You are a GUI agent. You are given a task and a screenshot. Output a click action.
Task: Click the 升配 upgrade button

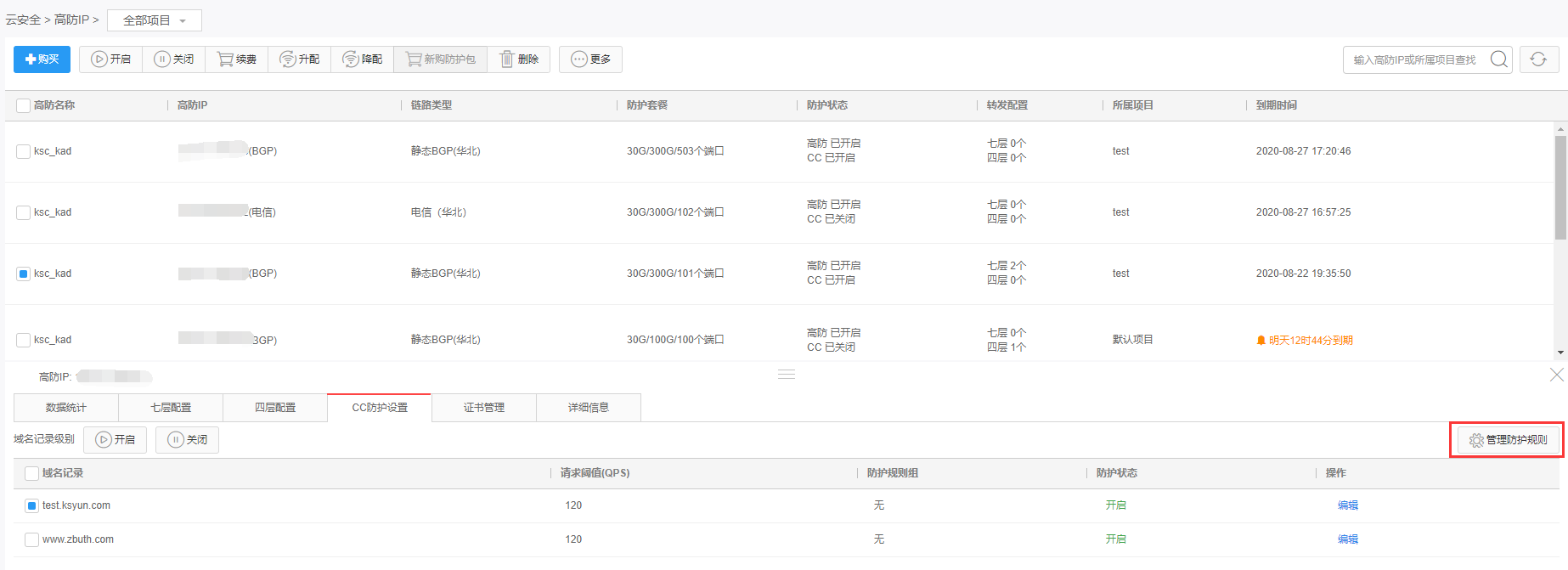point(300,59)
